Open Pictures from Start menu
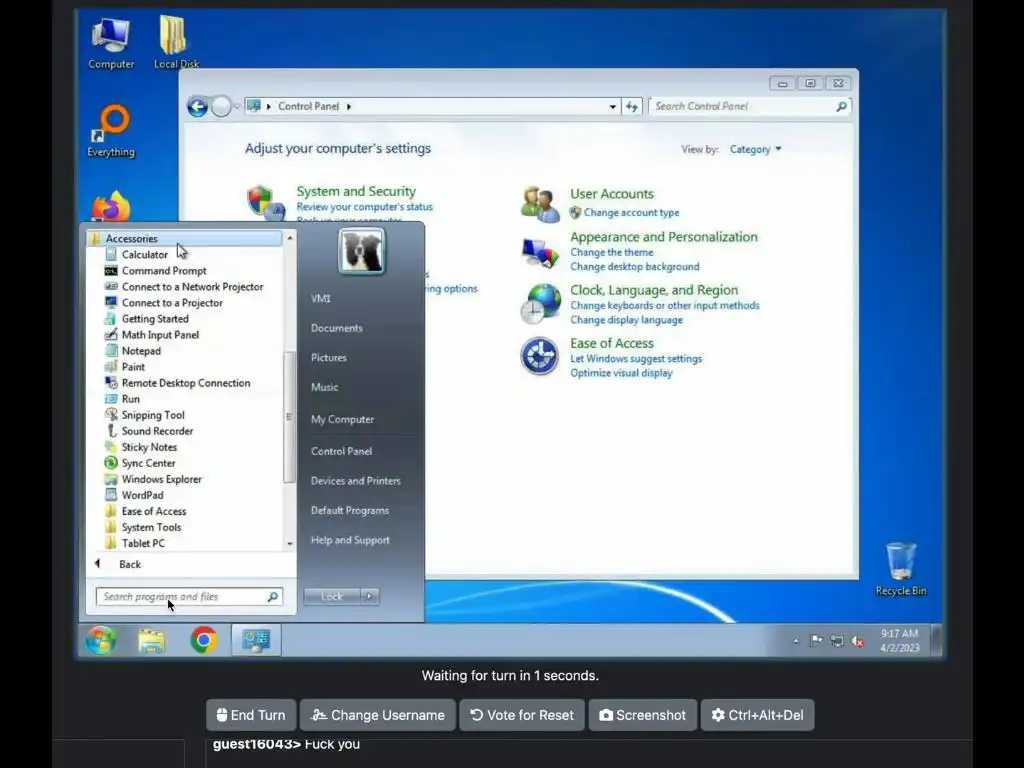1024x768 pixels. (x=328, y=357)
